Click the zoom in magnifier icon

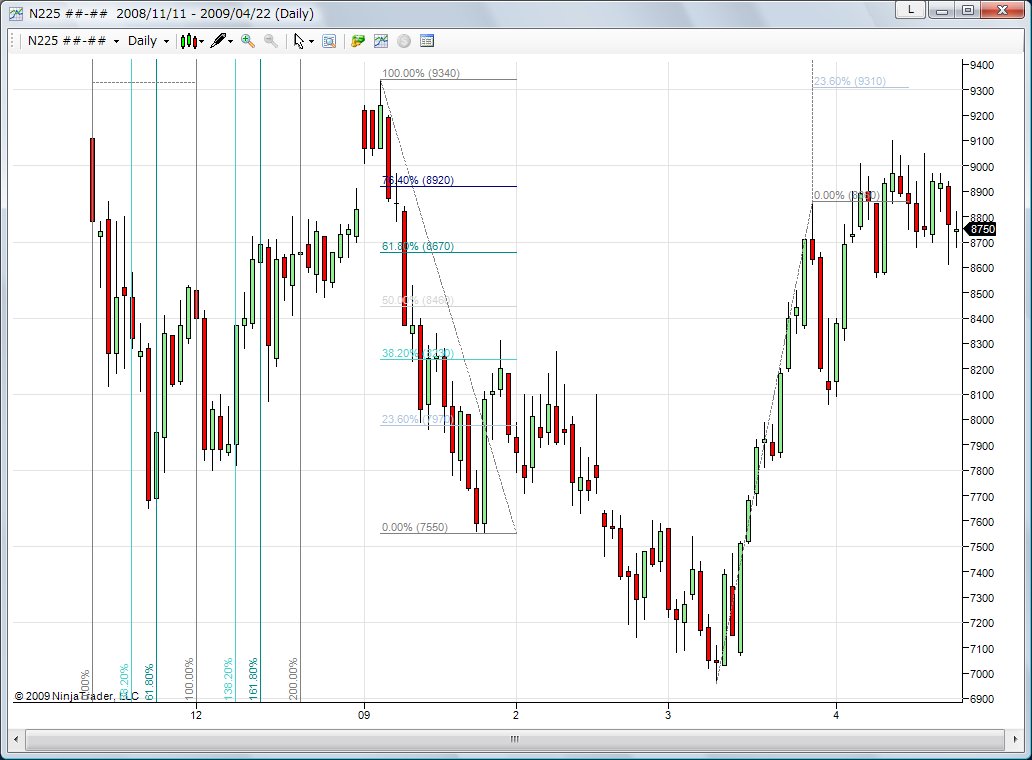coord(248,41)
